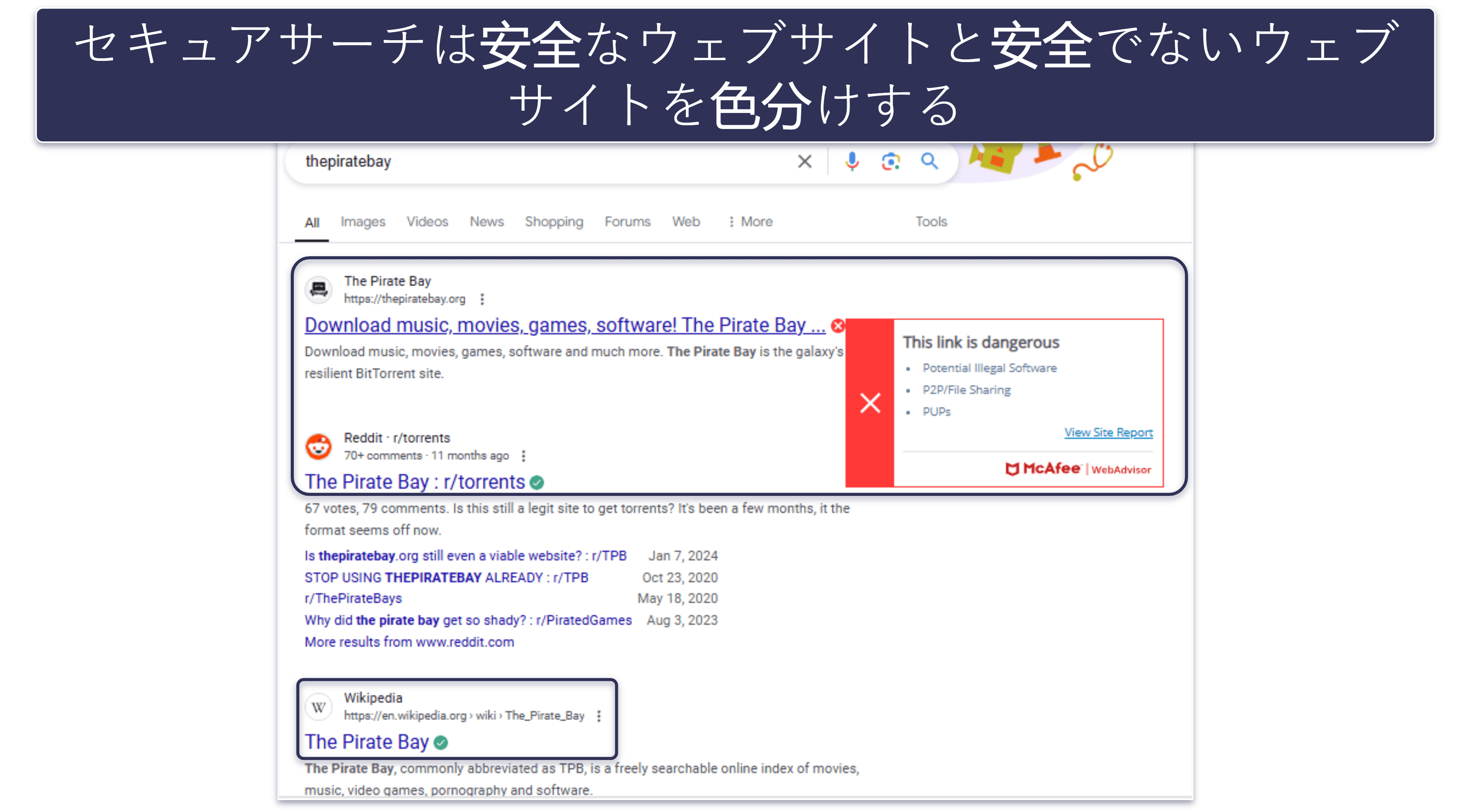Click the McAfee WebAdvisor logo in popup
Image resolution: width=1471 pixels, height=812 pixels.
[x=1078, y=469]
